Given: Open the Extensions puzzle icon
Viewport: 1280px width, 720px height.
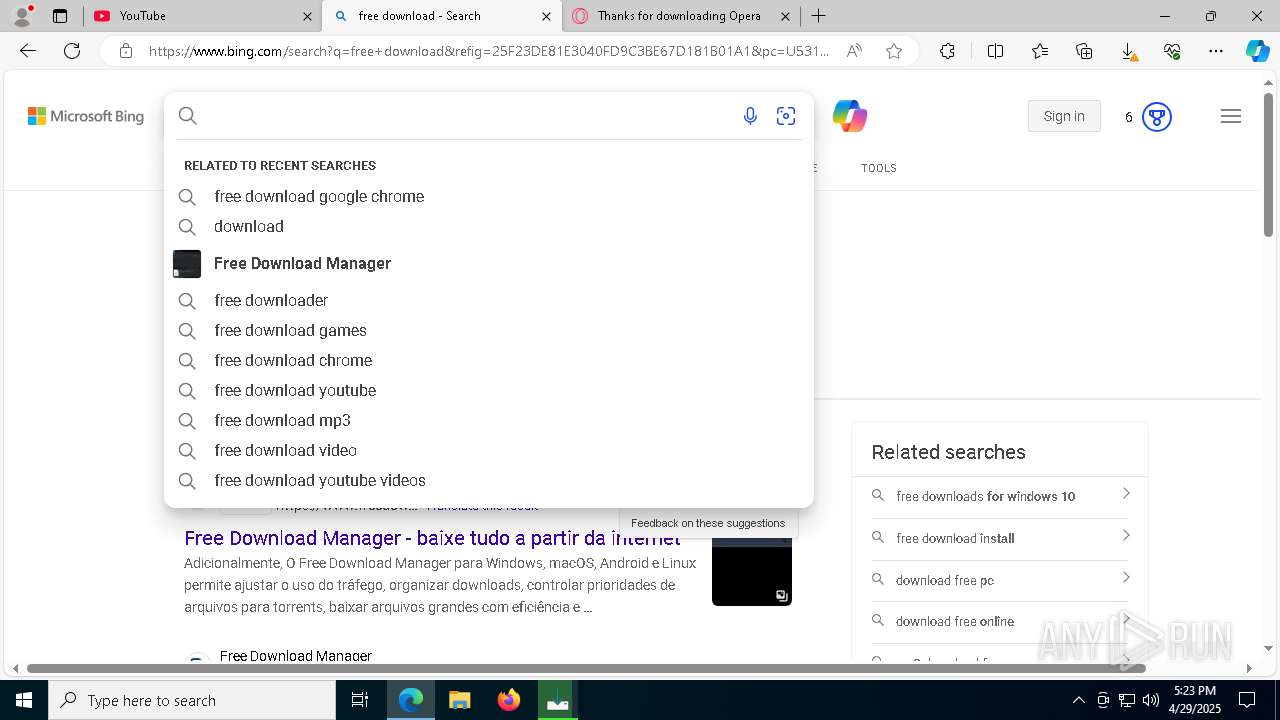Looking at the screenshot, I should [947, 51].
